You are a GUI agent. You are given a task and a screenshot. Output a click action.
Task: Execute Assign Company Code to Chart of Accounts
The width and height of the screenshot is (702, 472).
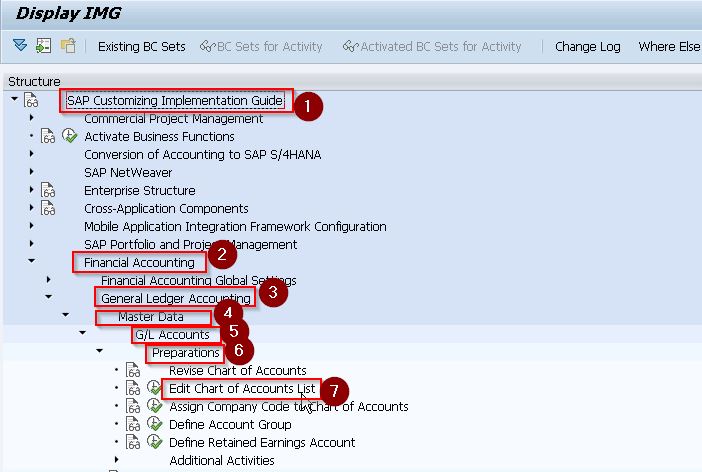154,406
